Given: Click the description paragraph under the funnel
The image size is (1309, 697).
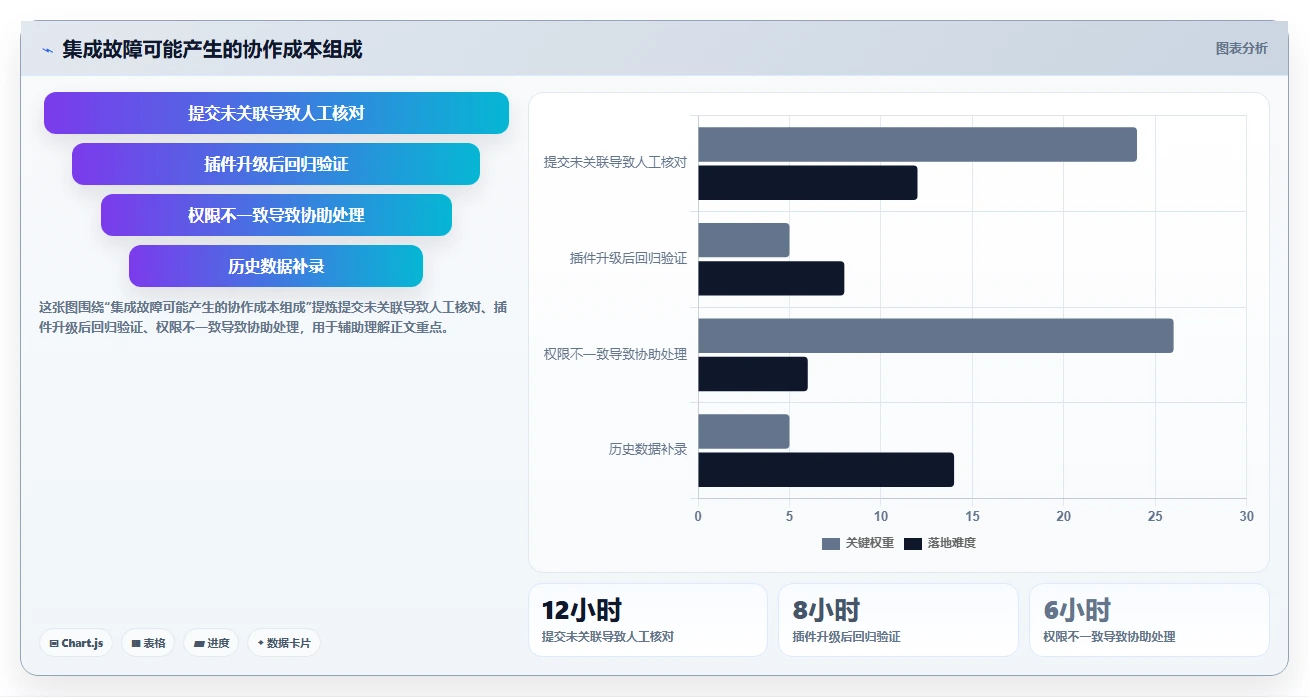Looking at the screenshot, I should [x=273, y=317].
